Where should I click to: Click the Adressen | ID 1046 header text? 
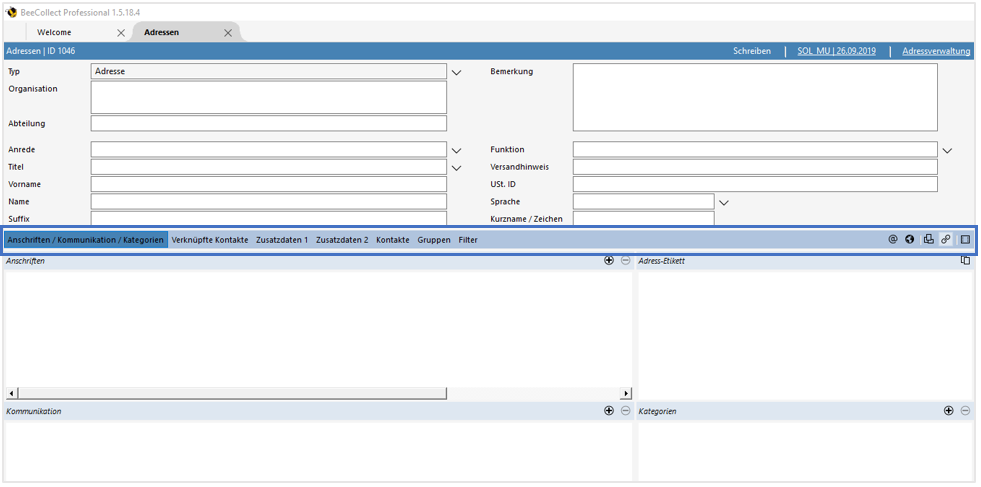[41, 51]
